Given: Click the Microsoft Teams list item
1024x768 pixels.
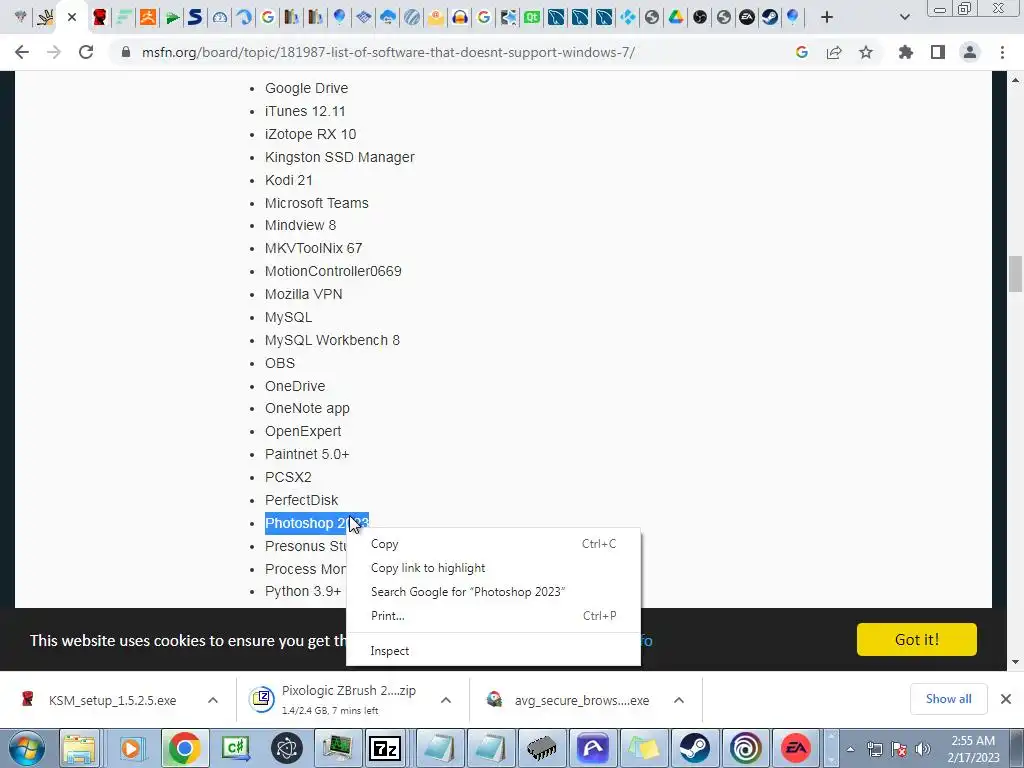Looking at the screenshot, I should click(x=317, y=203).
